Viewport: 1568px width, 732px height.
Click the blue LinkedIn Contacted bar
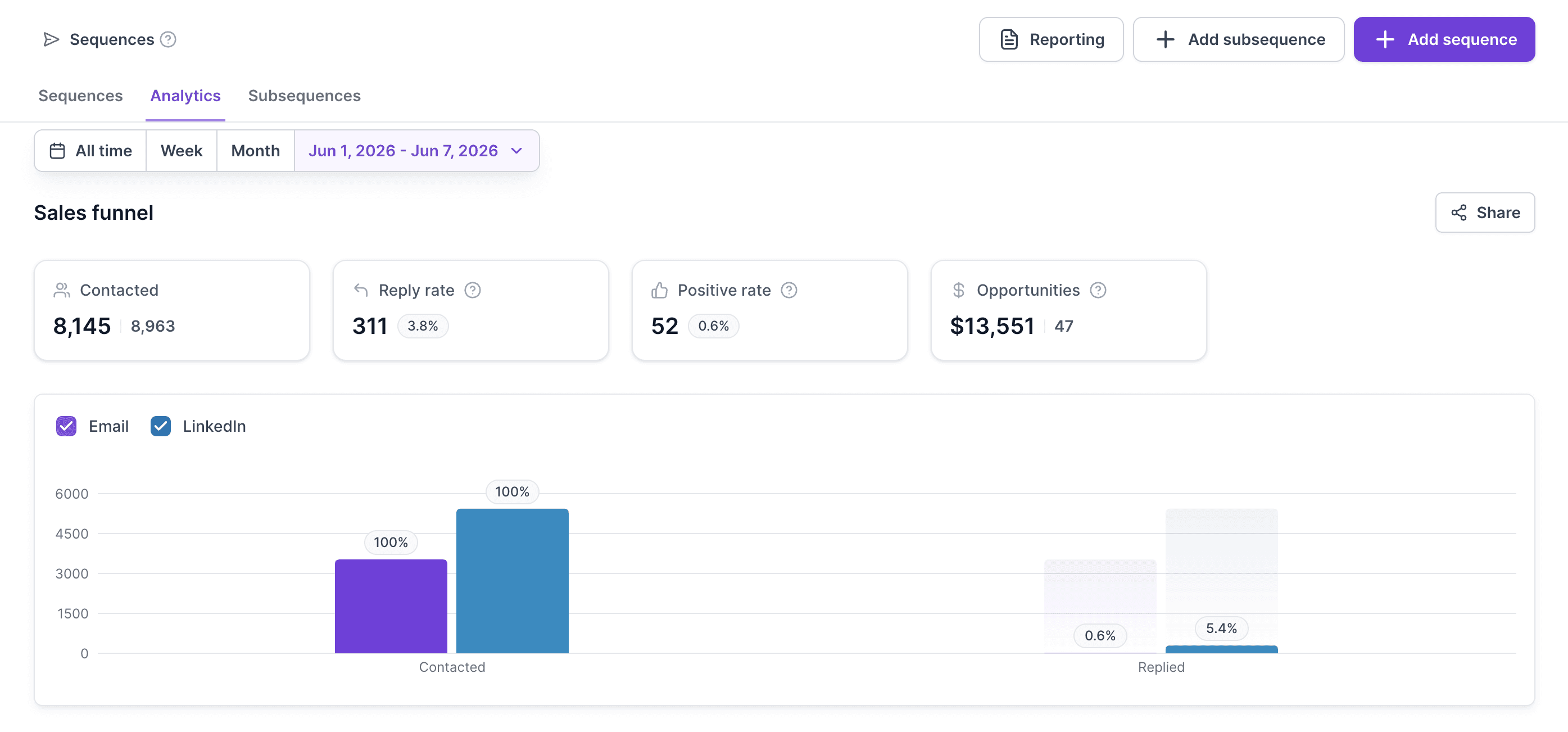(512, 580)
